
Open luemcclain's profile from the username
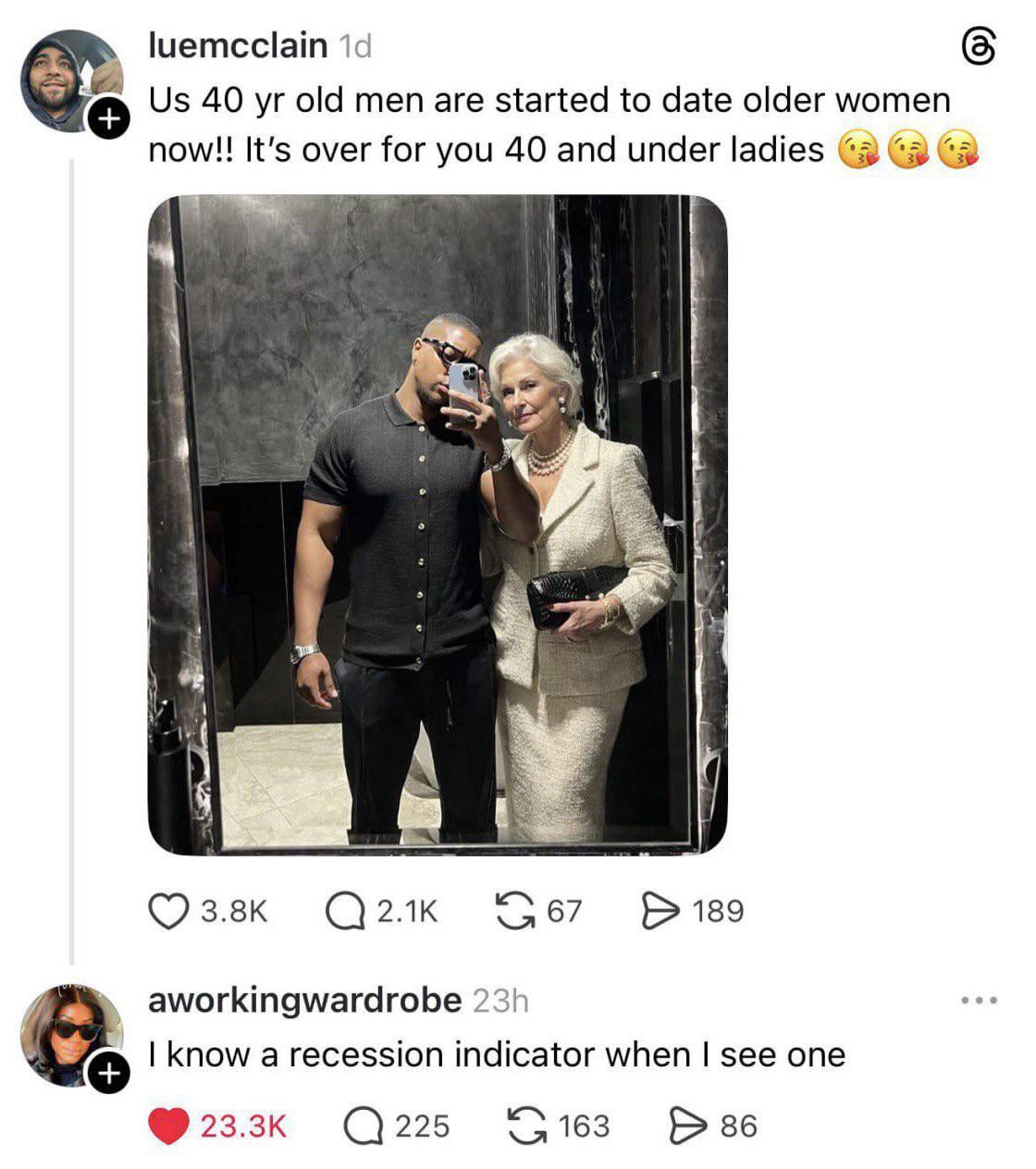[x=238, y=44]
